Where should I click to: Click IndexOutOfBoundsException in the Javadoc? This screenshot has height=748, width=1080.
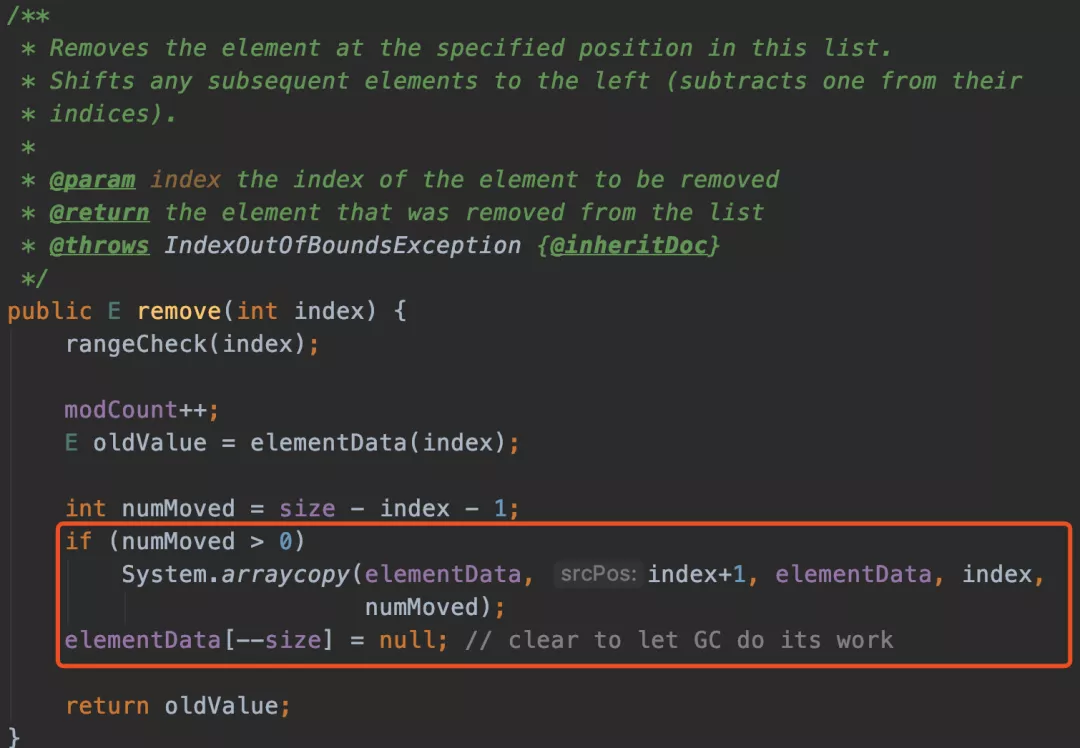tap(342, 246)
